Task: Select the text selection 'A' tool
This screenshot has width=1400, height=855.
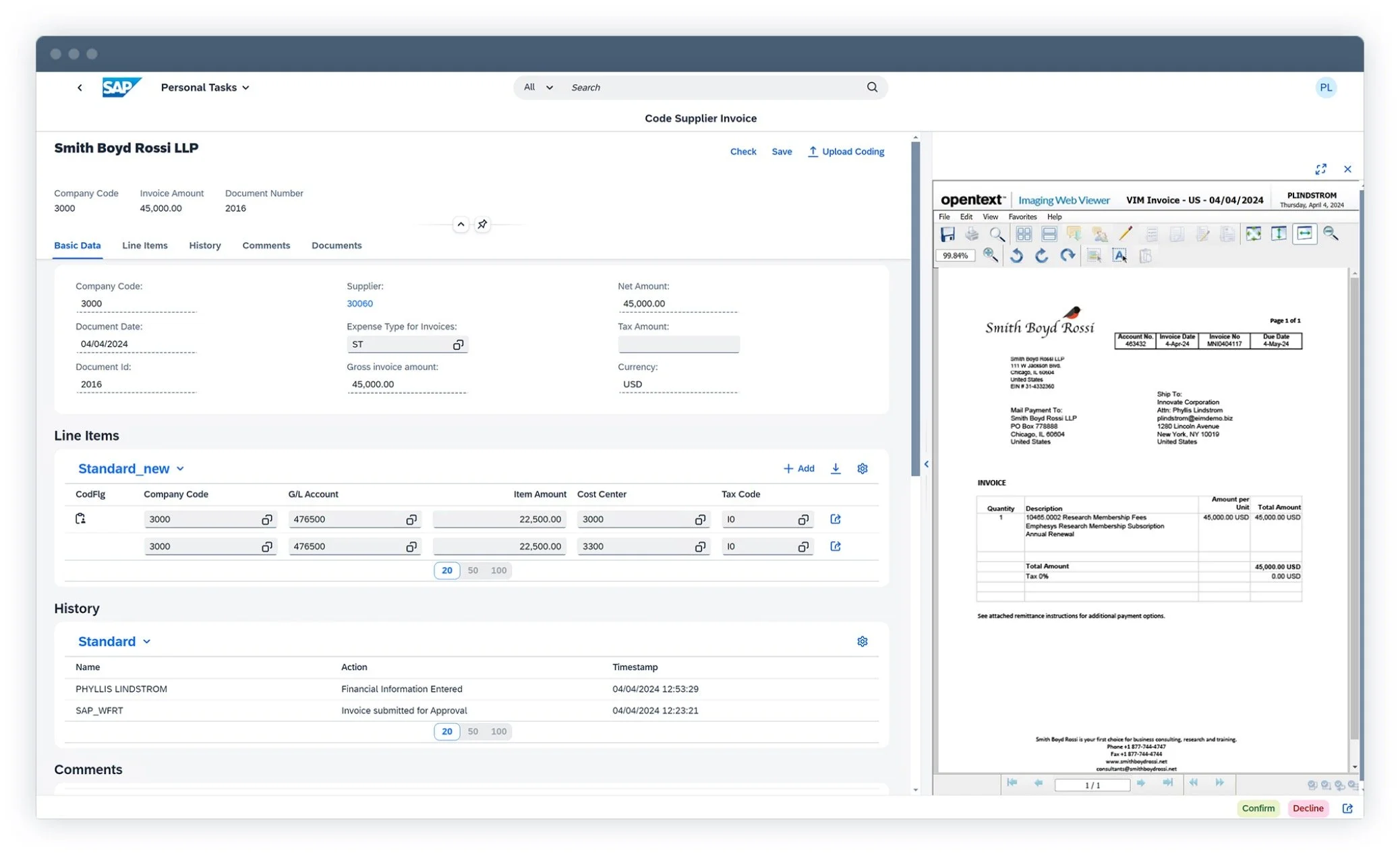Action: [x=1119, y=256]
